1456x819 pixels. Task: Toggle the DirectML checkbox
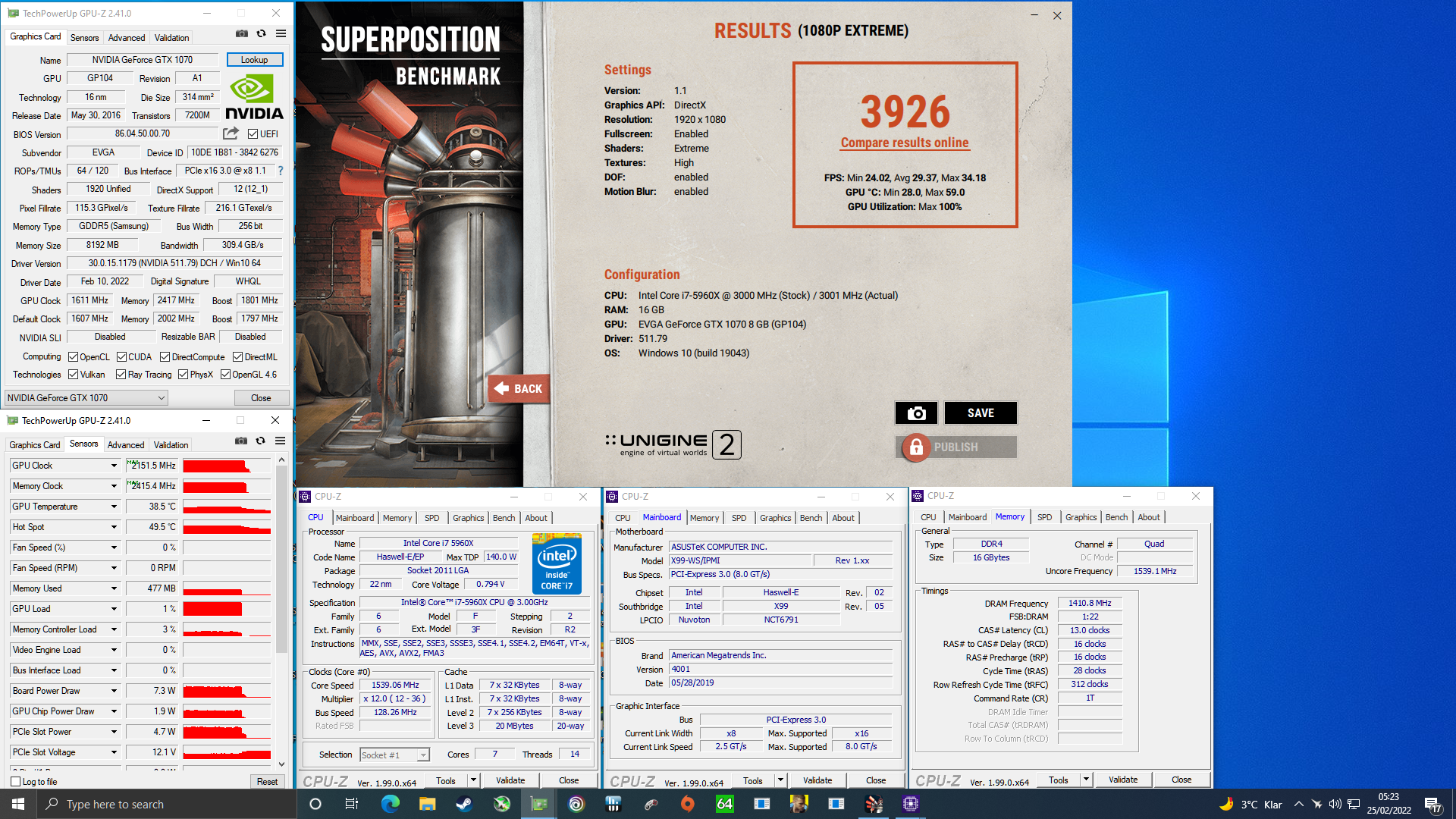click(237, 357)
